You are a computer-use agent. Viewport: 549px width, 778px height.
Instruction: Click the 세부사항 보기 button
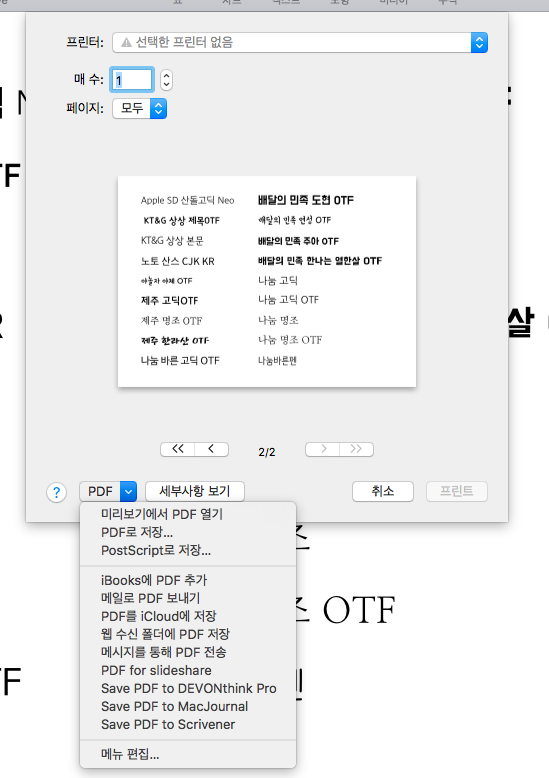tap(195, 491)
